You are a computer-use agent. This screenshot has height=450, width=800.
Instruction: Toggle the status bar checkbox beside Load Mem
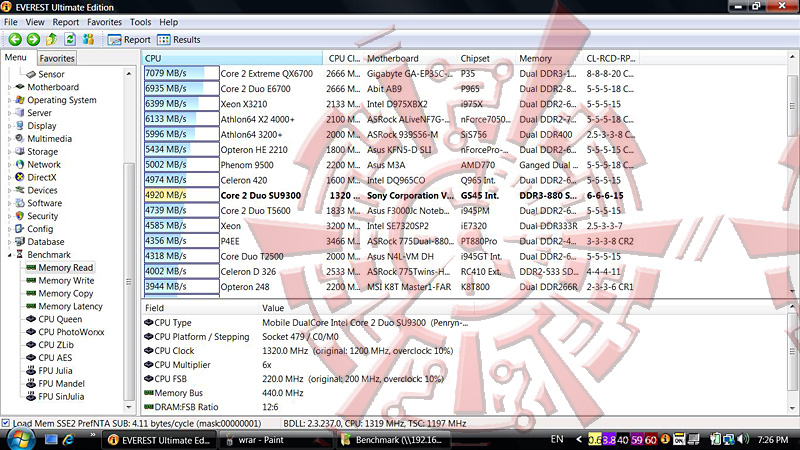click(6, 423)
